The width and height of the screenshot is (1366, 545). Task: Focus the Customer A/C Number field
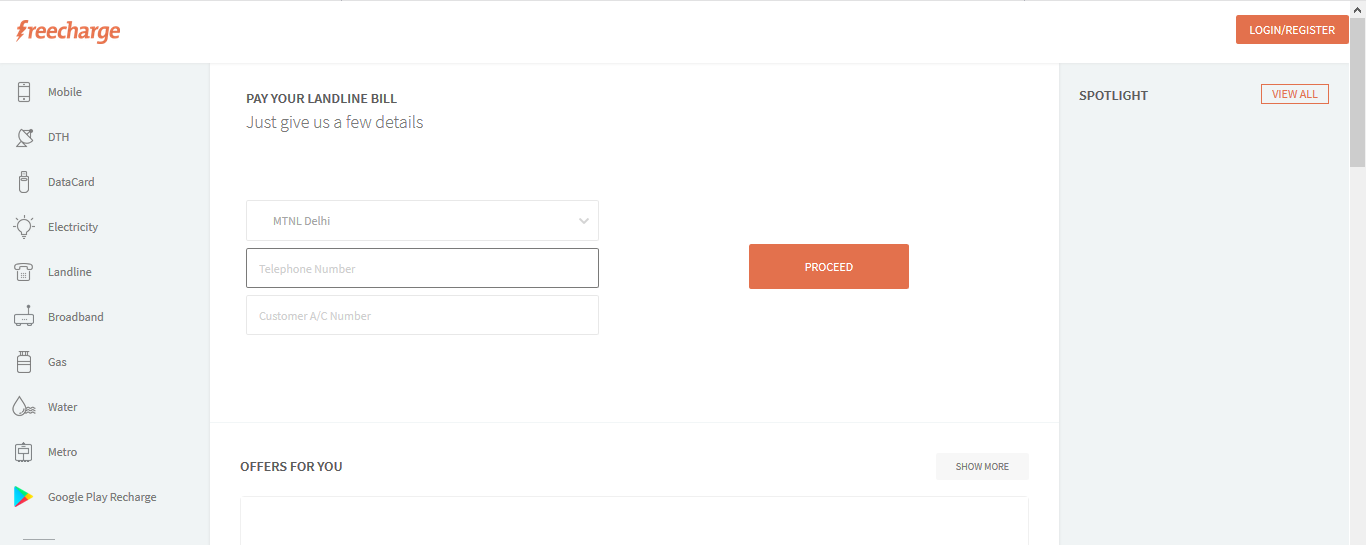422,315
